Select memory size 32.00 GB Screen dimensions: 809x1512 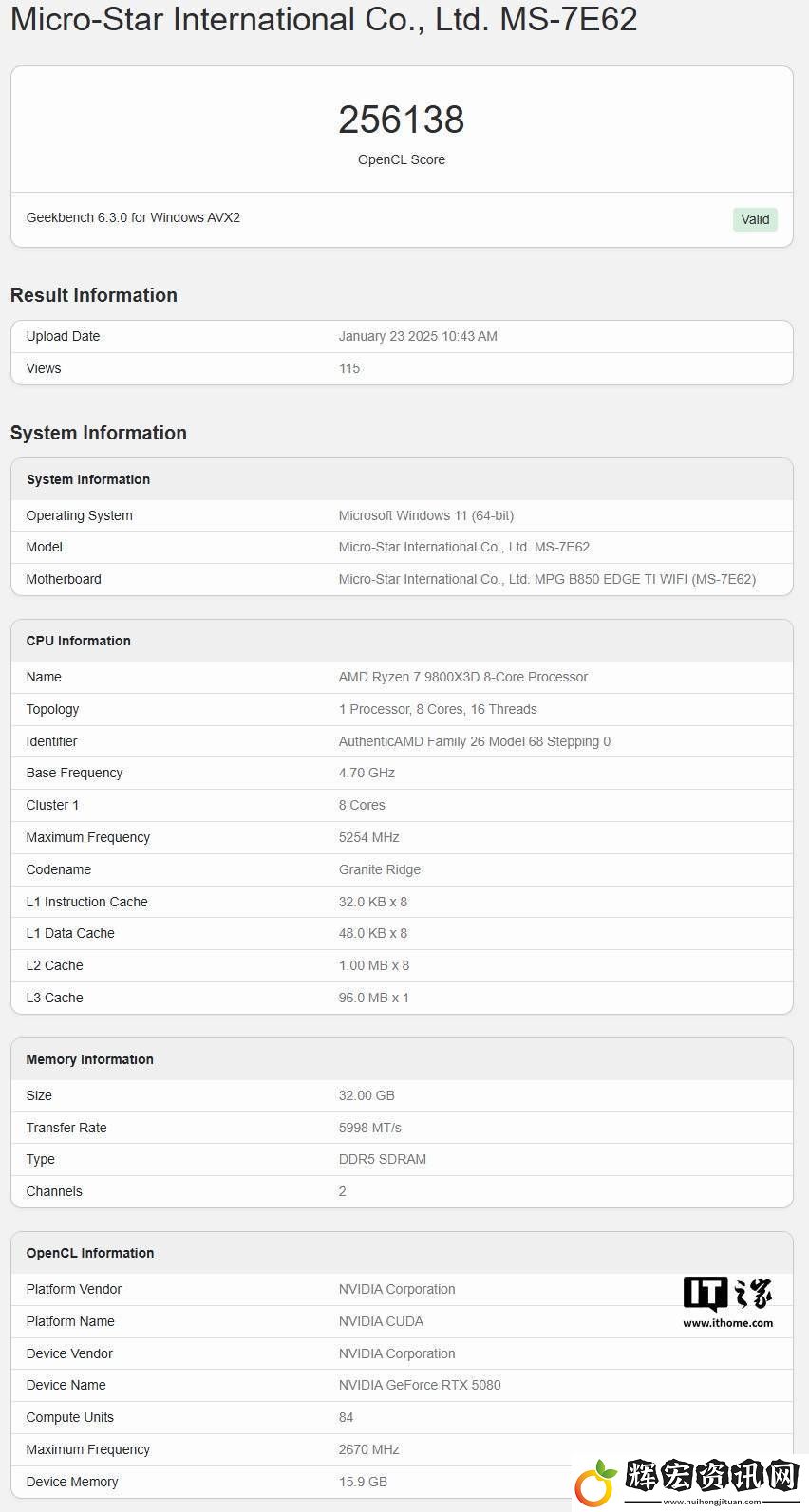click(367, 1095)
